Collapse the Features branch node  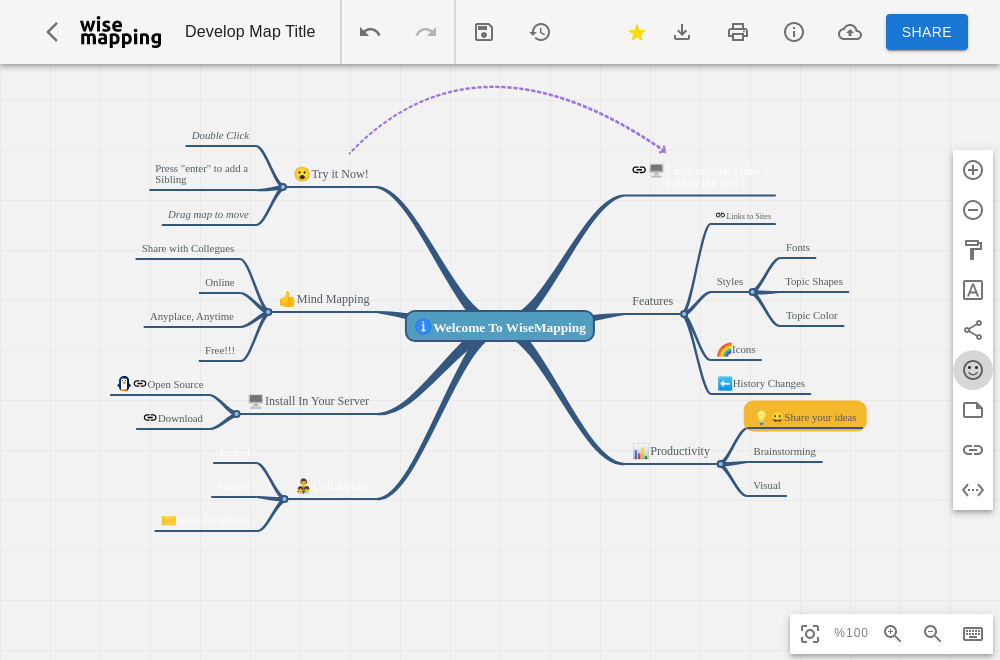[684, 314]
